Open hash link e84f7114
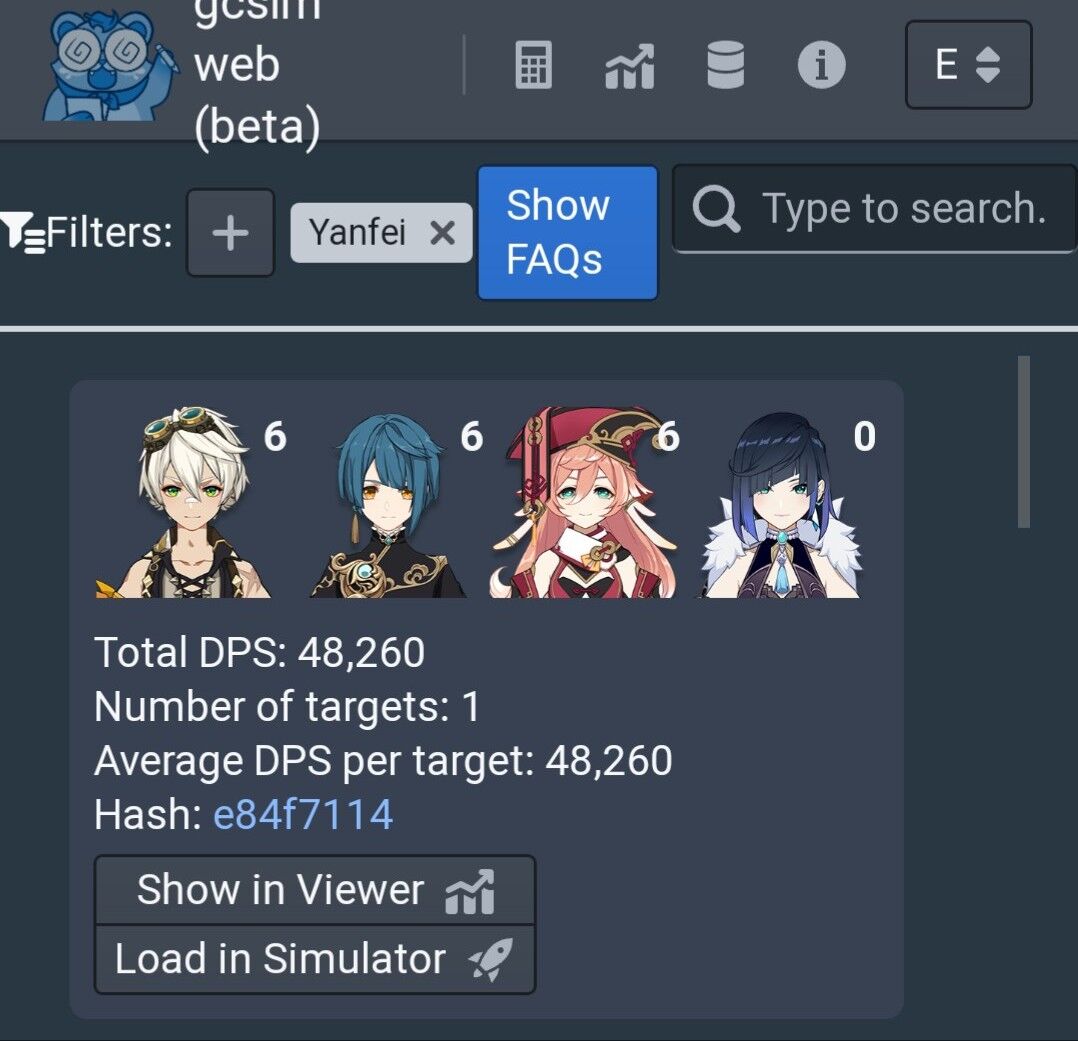1078x1041 pixels. (303, 814)
